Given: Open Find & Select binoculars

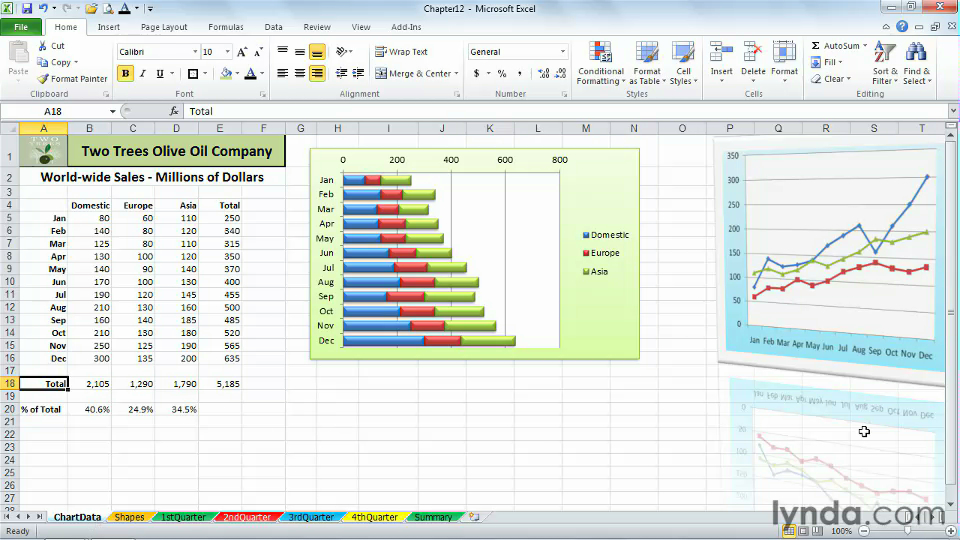Looking at the screenshot, I should coord(917,63).
